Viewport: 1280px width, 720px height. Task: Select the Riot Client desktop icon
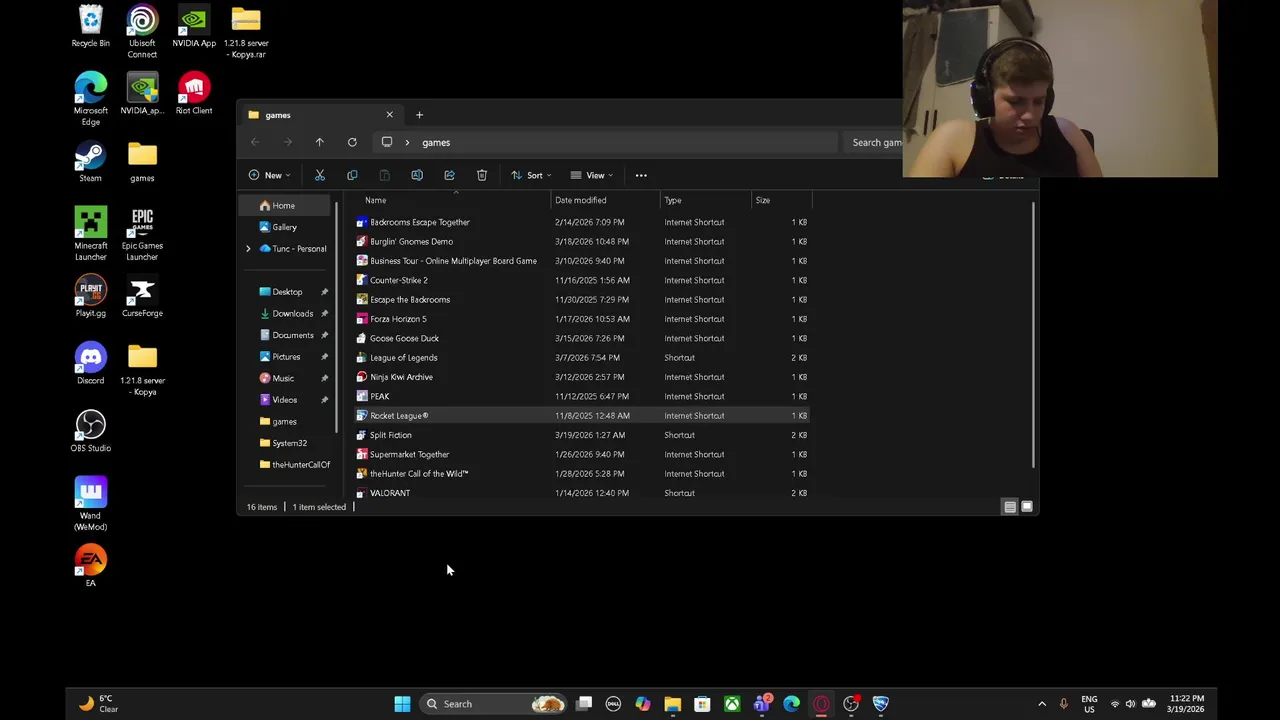pos(194,94)
